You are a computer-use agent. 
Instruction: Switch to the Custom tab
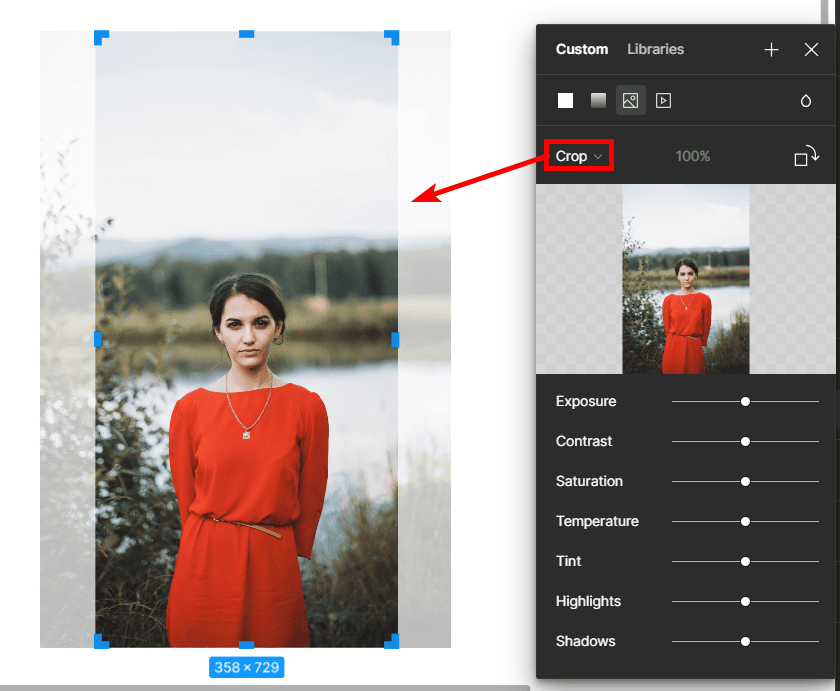[x=581, y=49]
